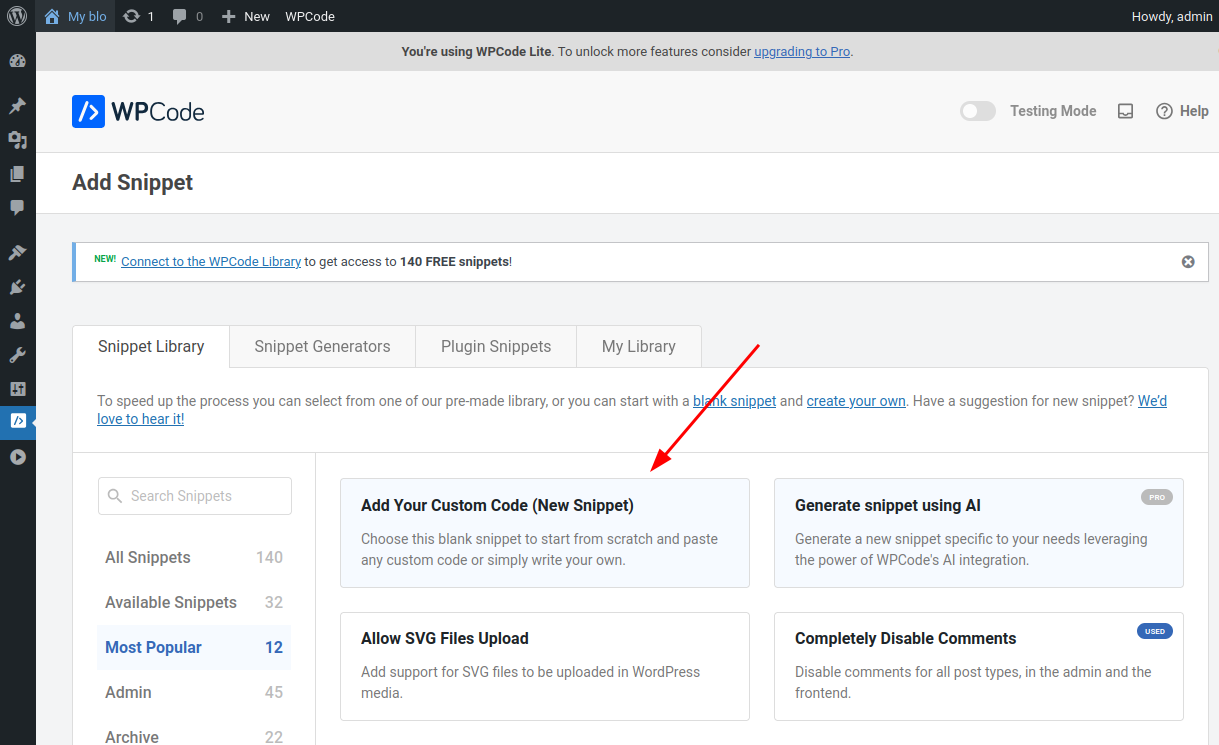Click the create your own link
This screenshot has width=1219, height=745.
856,401
